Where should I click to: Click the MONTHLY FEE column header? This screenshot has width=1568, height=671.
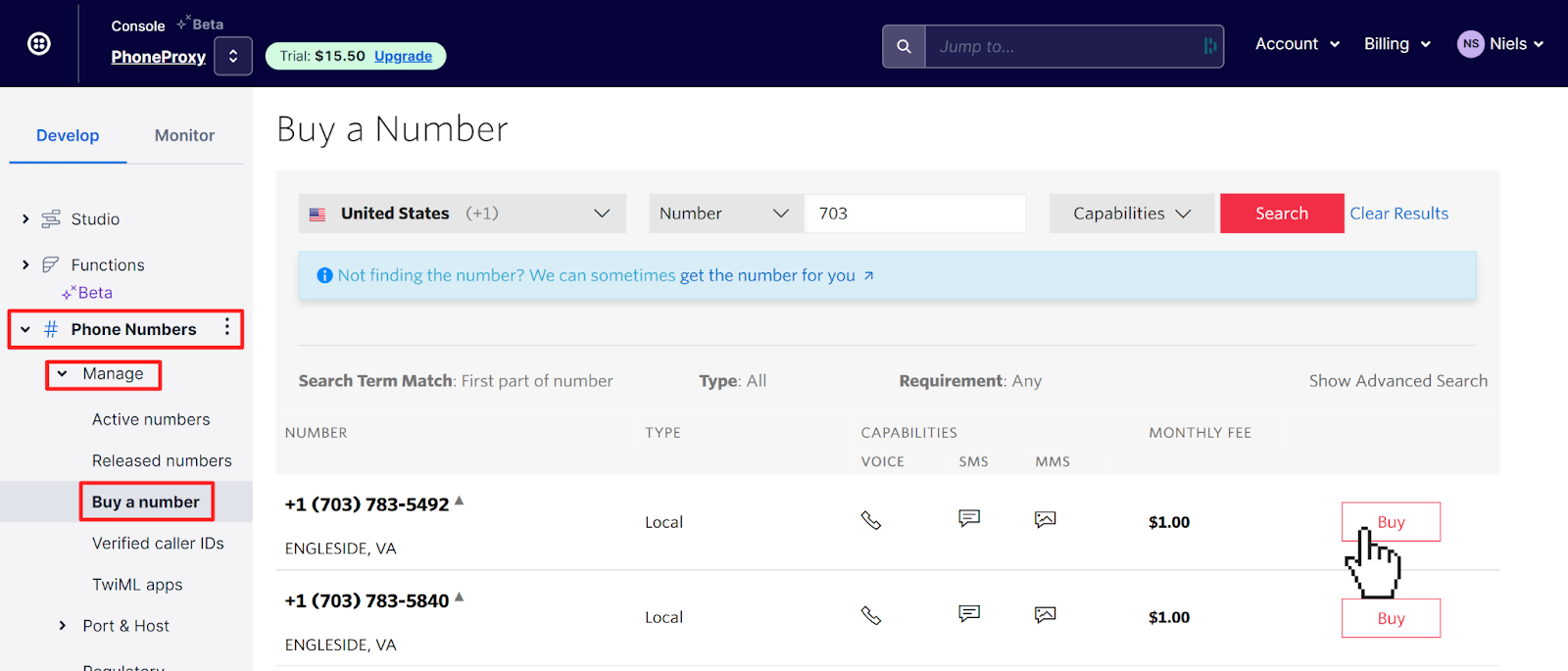click(x=1200, y=433)
